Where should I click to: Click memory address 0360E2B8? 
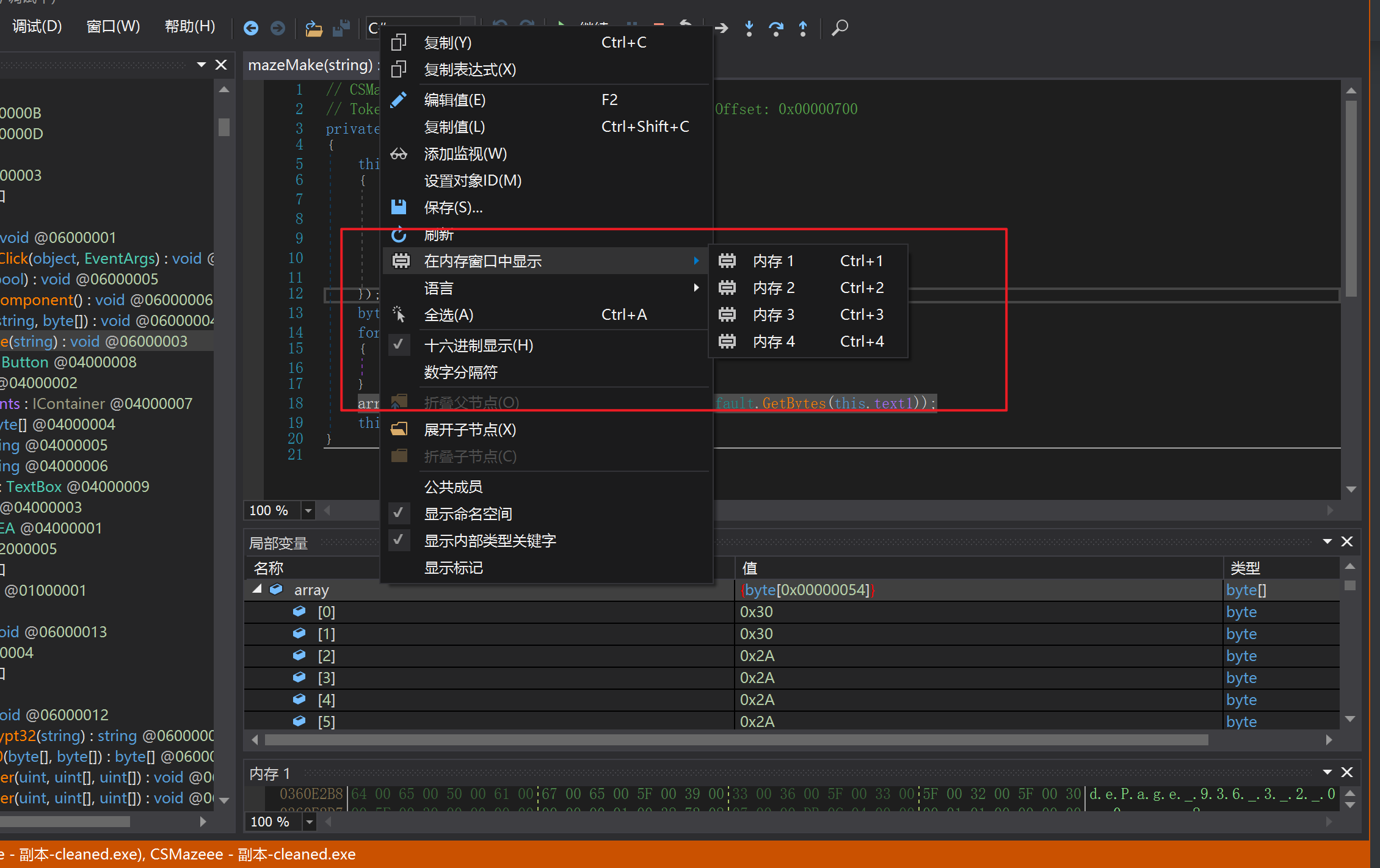click(311, 794)
